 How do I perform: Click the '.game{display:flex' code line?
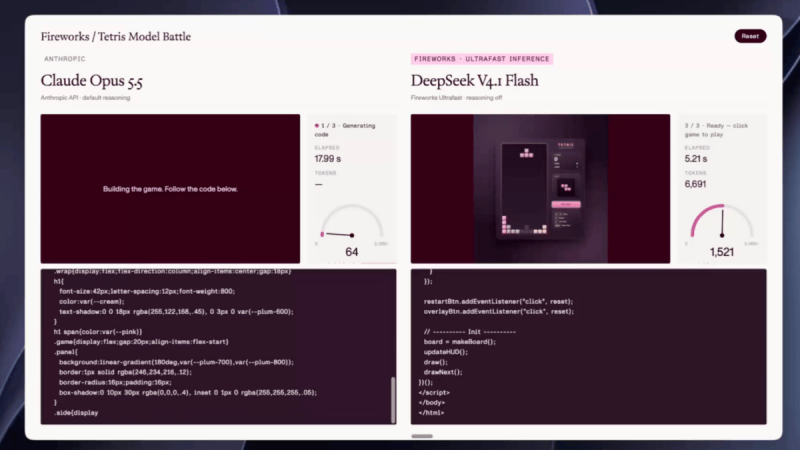(141, 342)
